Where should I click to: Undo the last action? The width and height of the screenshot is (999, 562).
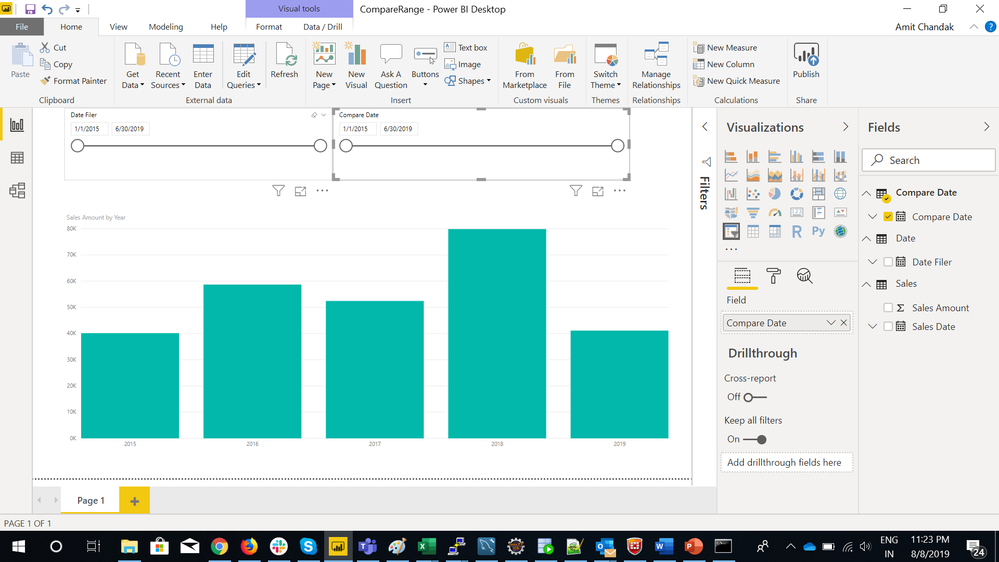(47, 9)
